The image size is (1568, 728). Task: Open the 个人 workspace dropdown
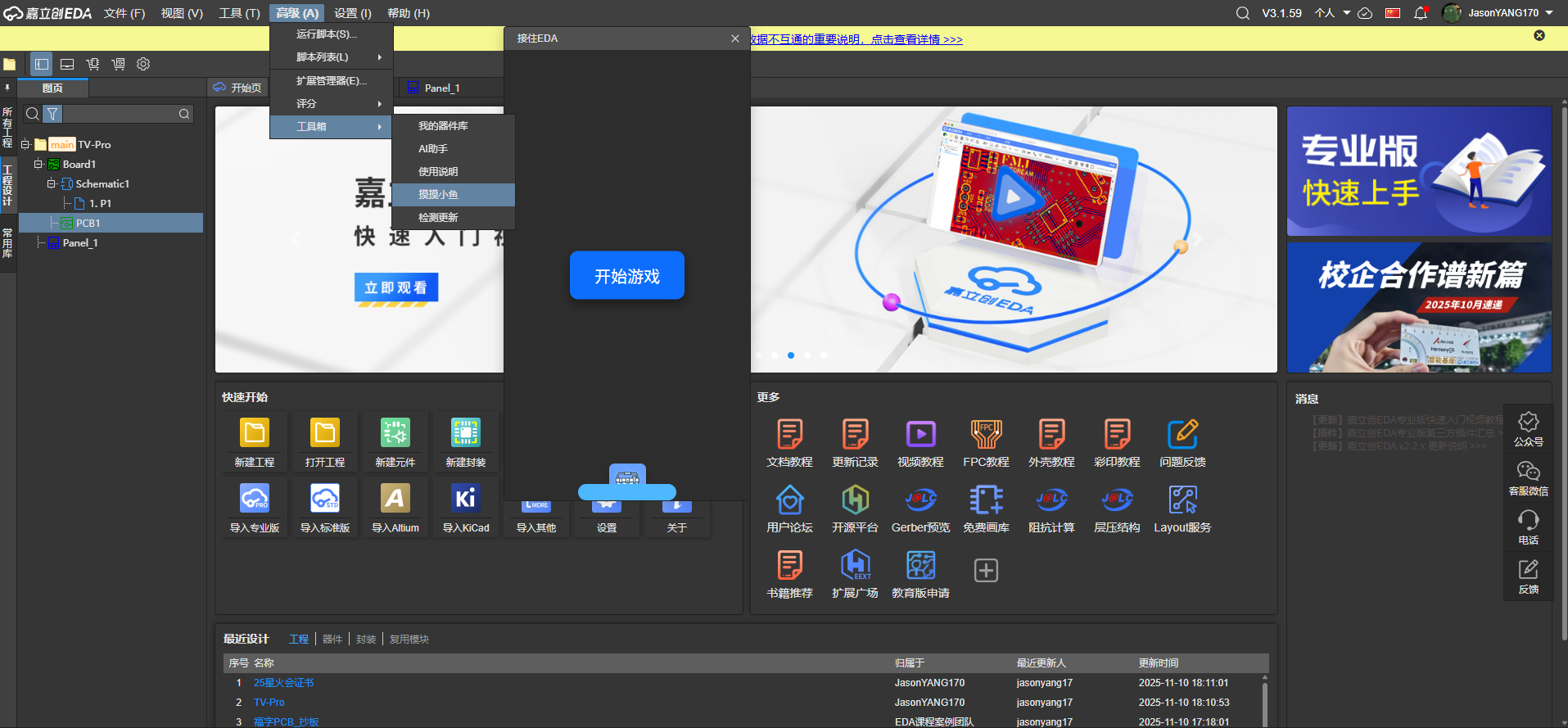(x=1332, y=13)
